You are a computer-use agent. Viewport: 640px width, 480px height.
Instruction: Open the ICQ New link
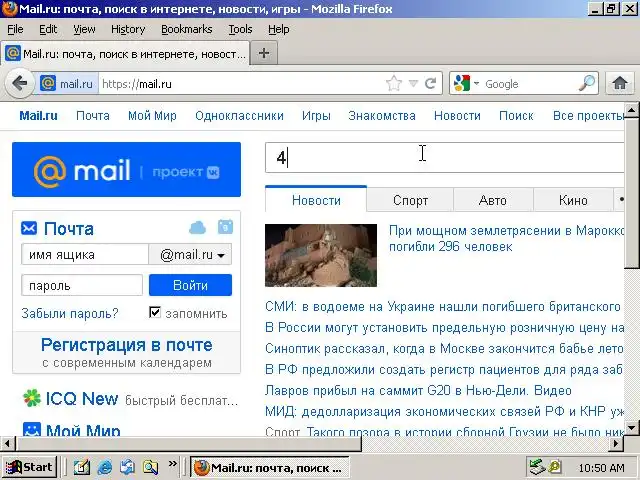click(x=82, y=398)
